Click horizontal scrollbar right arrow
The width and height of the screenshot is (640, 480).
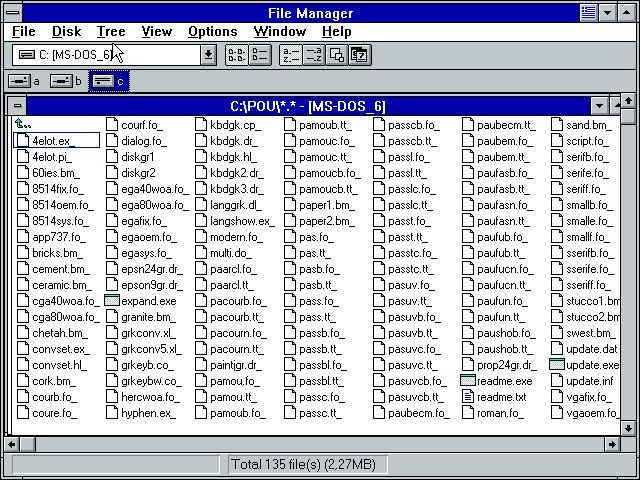612,444
